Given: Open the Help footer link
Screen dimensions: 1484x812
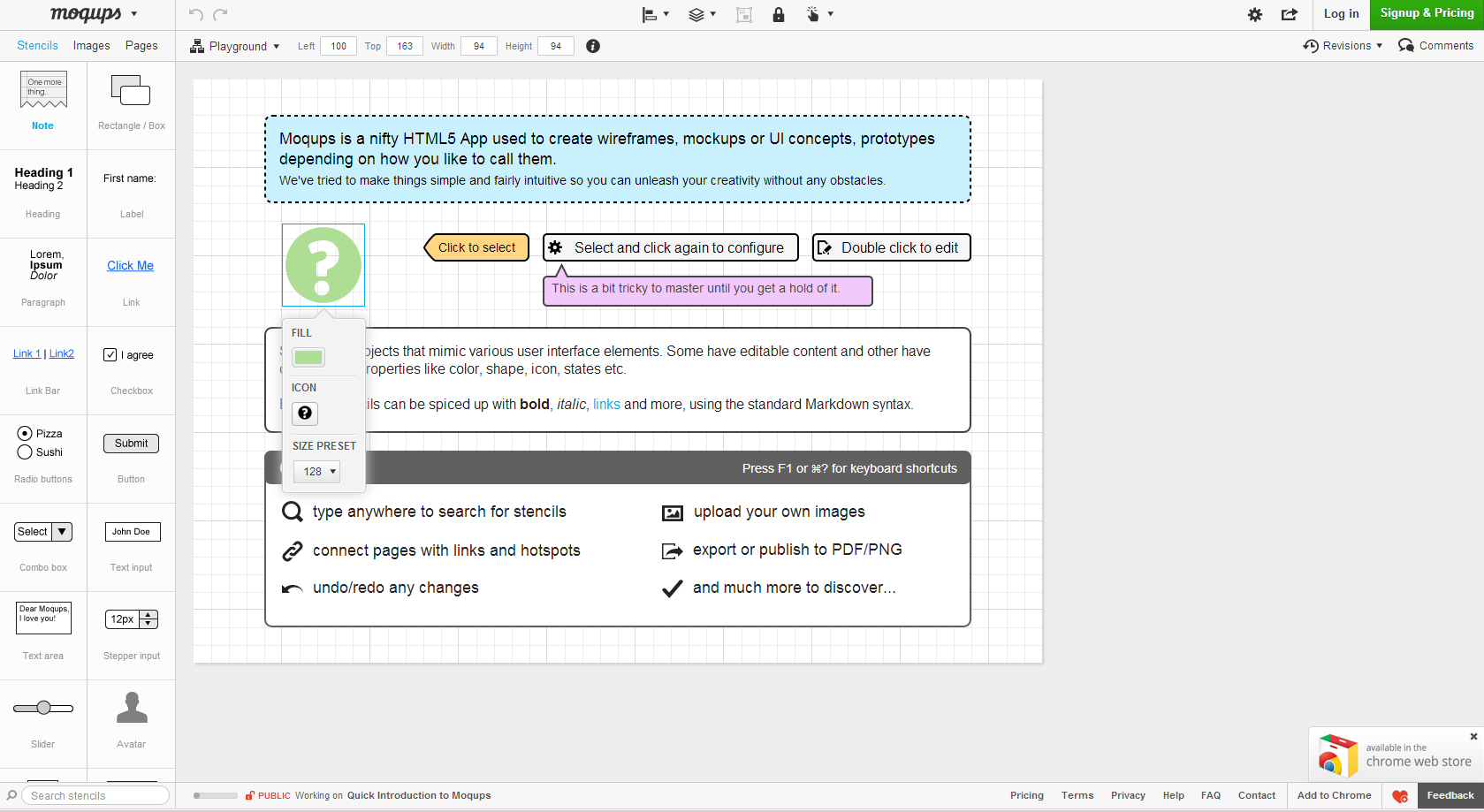Looking at the screenshot, I should pos(1174,796).
